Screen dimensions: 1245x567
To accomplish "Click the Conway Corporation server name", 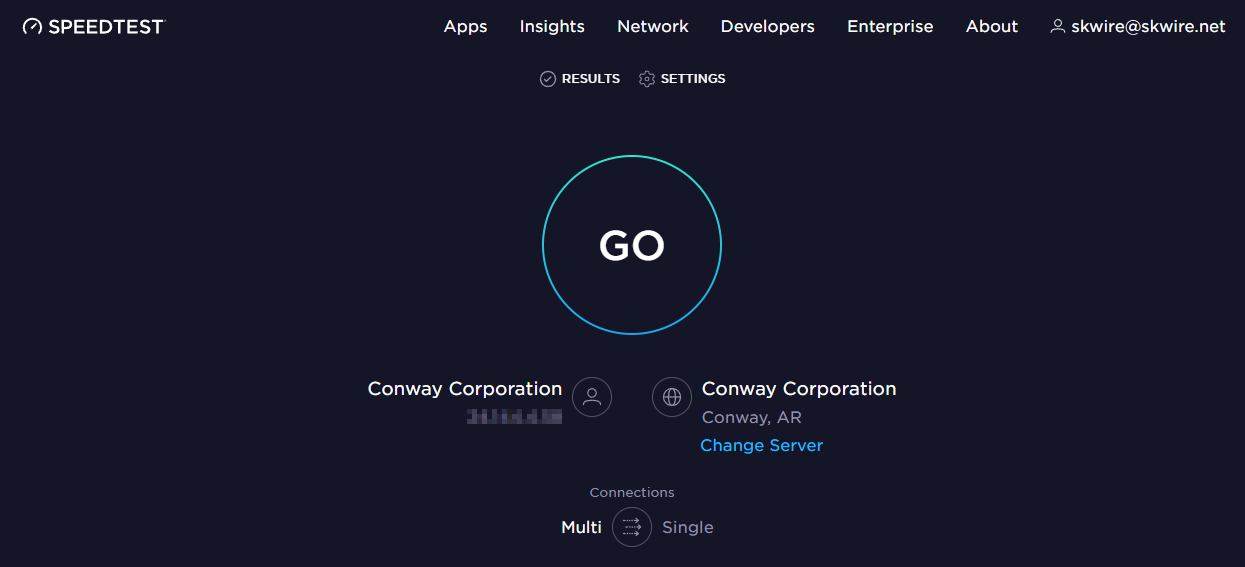I will pos(799,389).
